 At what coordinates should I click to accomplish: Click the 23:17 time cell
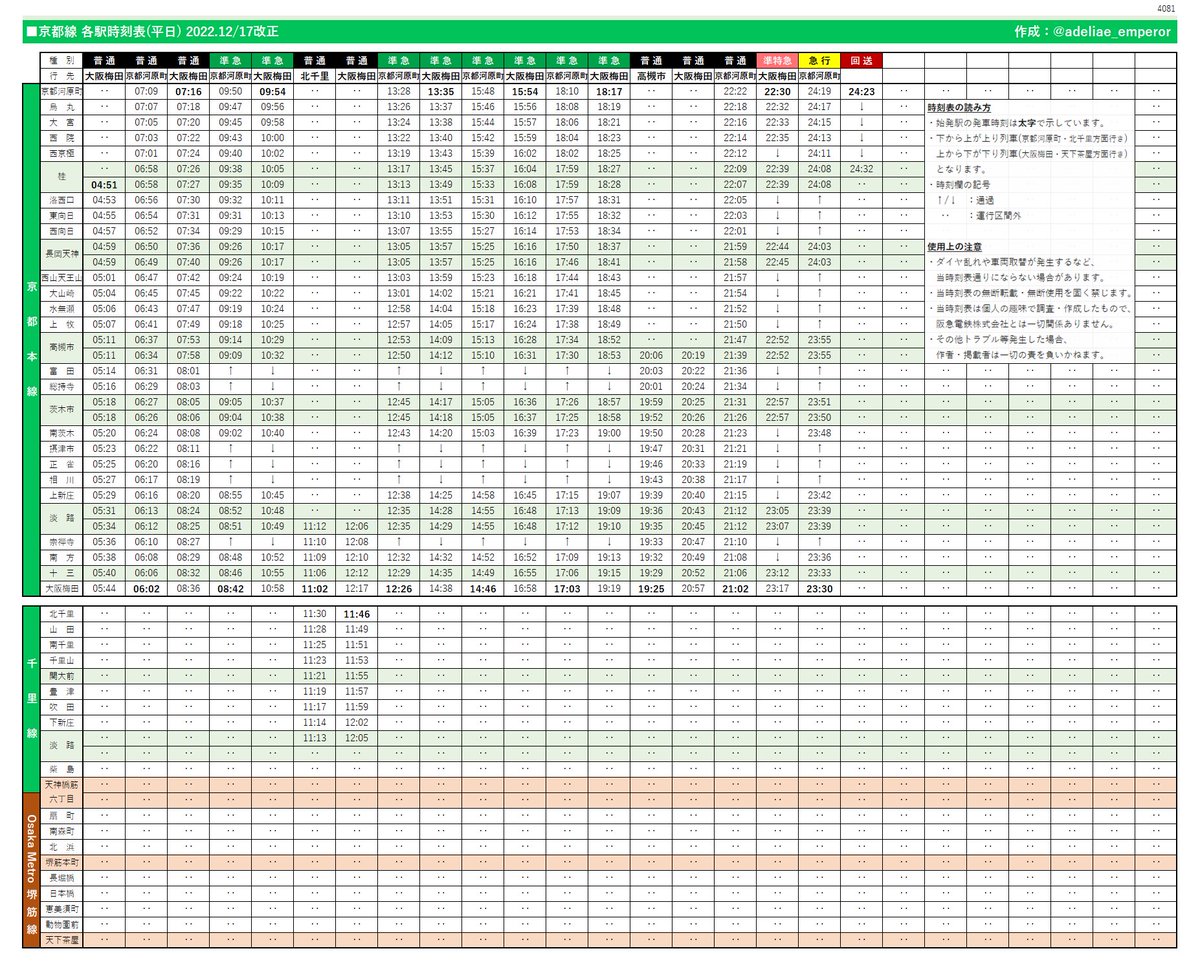point(776,590)
